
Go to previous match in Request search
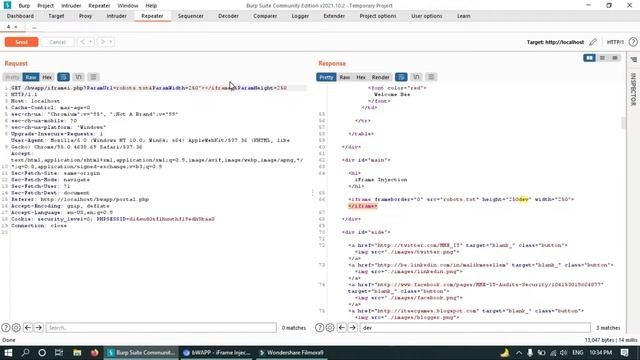28,327
